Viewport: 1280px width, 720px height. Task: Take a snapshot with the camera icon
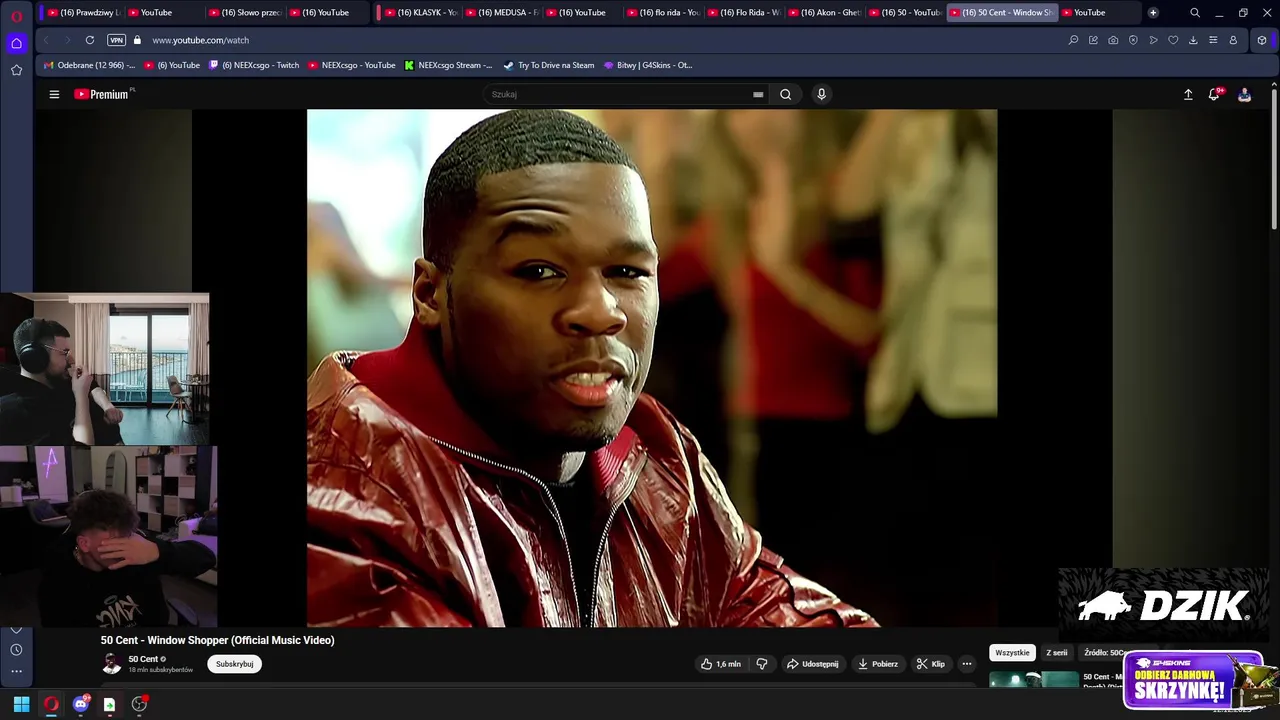pos(1113,40)
